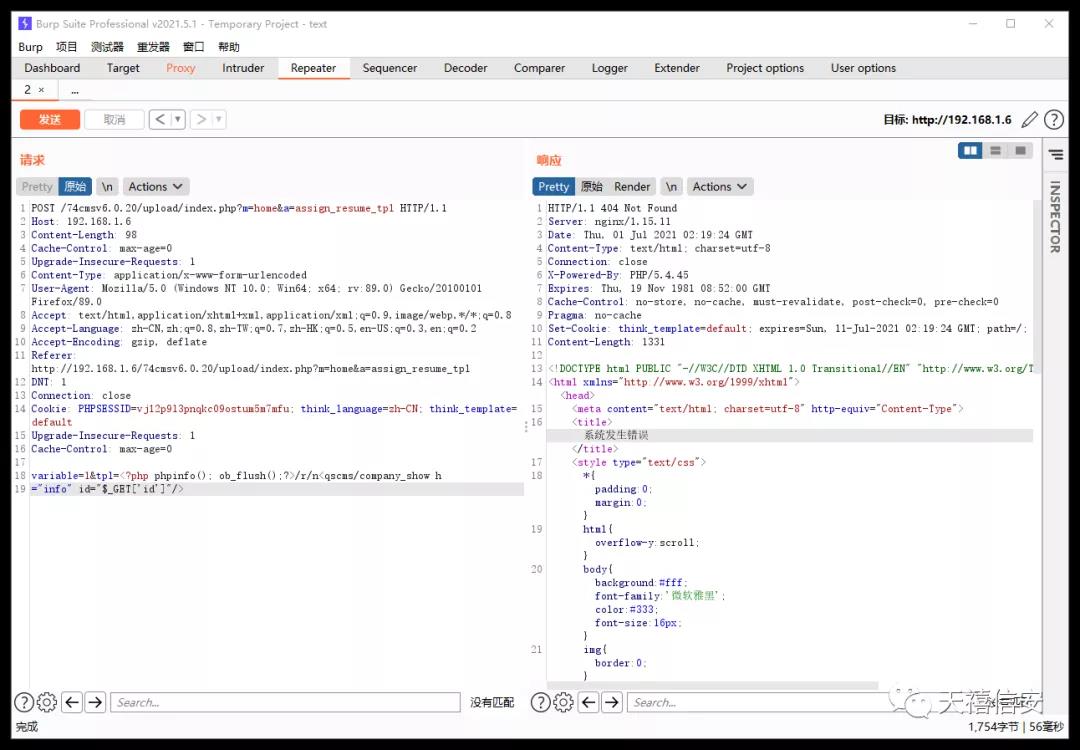
Task: Expand the forward-history dropdown arrow
Action: click(219, 120)
